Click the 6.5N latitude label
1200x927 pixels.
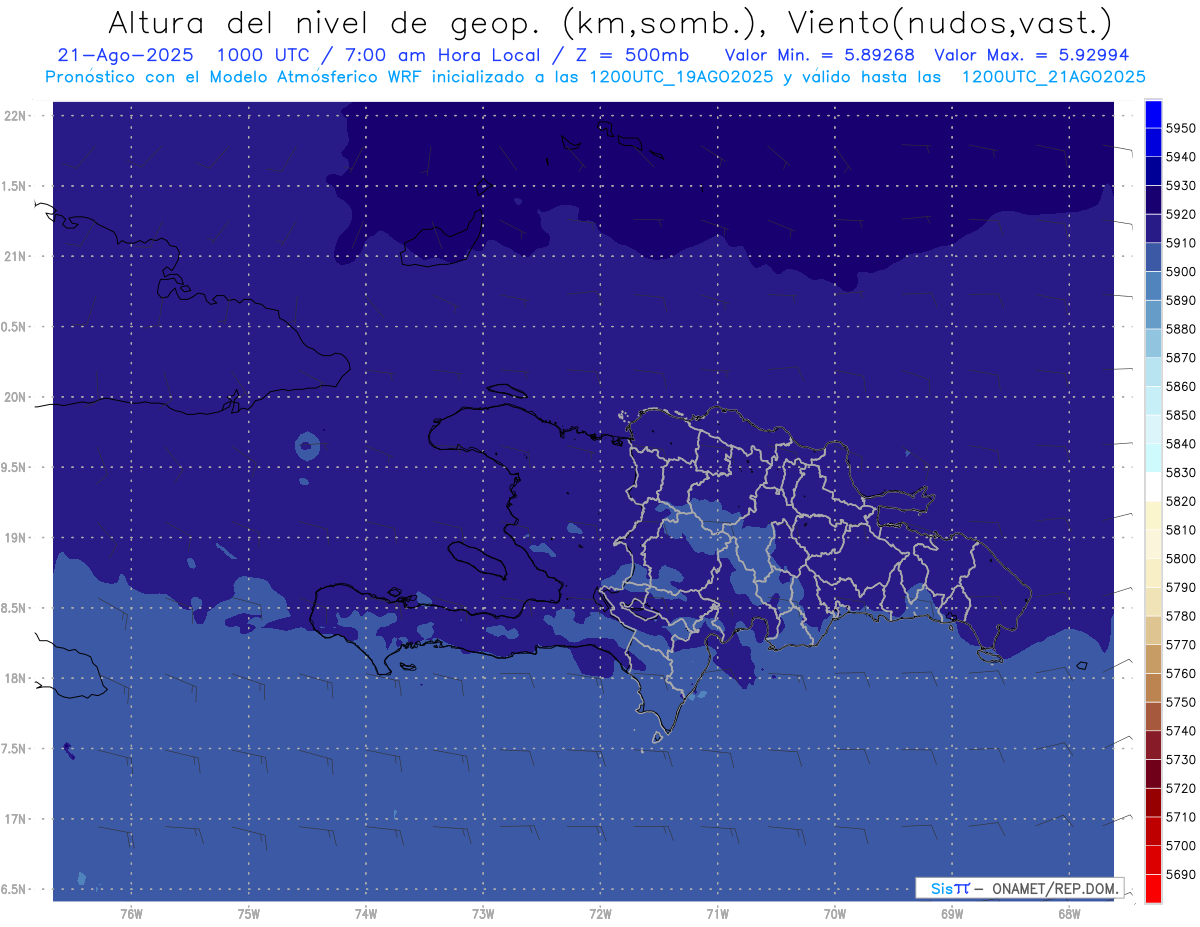[x=15, y=889]
